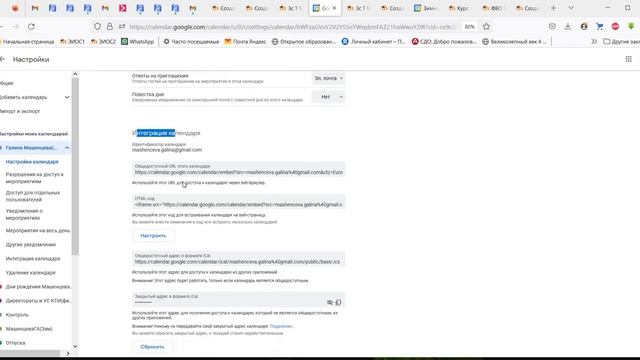The image size is (640, 360).
Task: Open the Google apps grid icon
Action: point(629,59)
